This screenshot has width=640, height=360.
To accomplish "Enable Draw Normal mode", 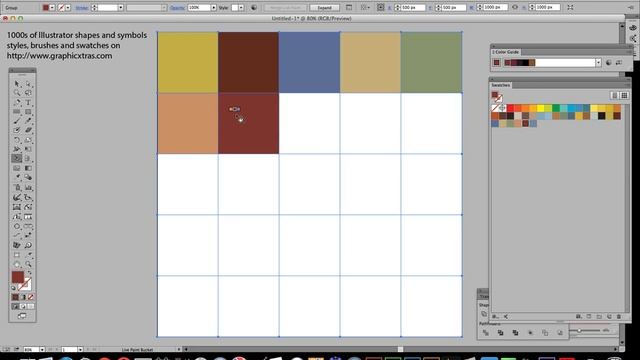I will (16, 306).
